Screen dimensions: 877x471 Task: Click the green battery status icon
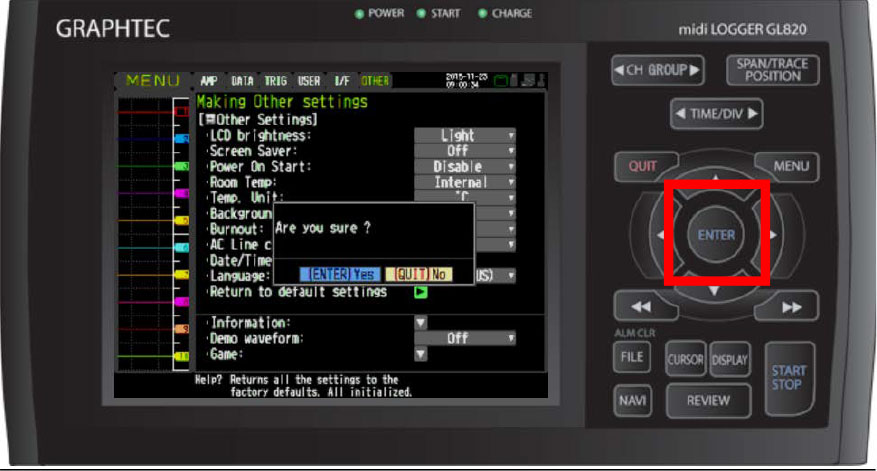[500, 81]
